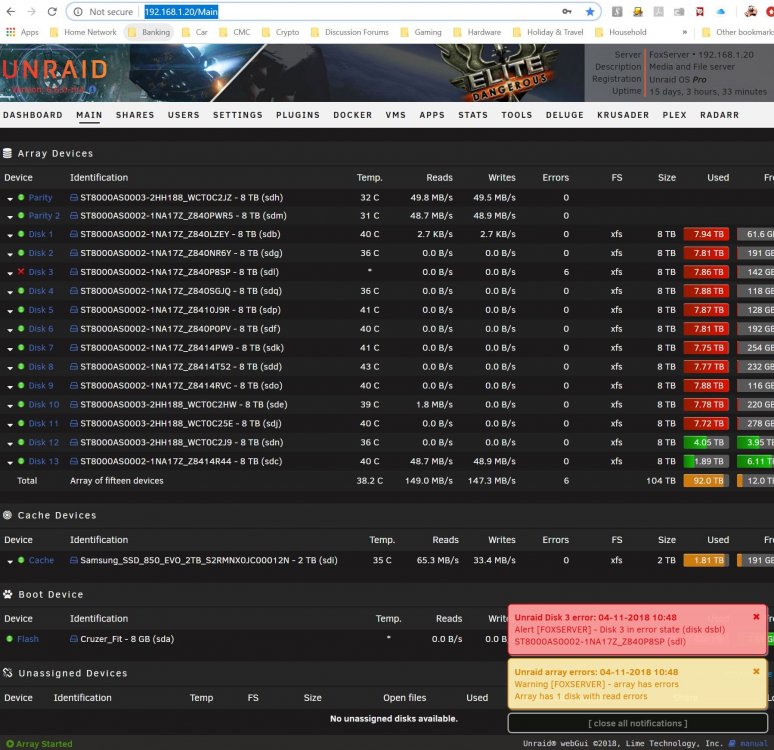Click the Cache device green status dot
The image size is (774, 750).
pyautogui.click(x=21, y=560)
